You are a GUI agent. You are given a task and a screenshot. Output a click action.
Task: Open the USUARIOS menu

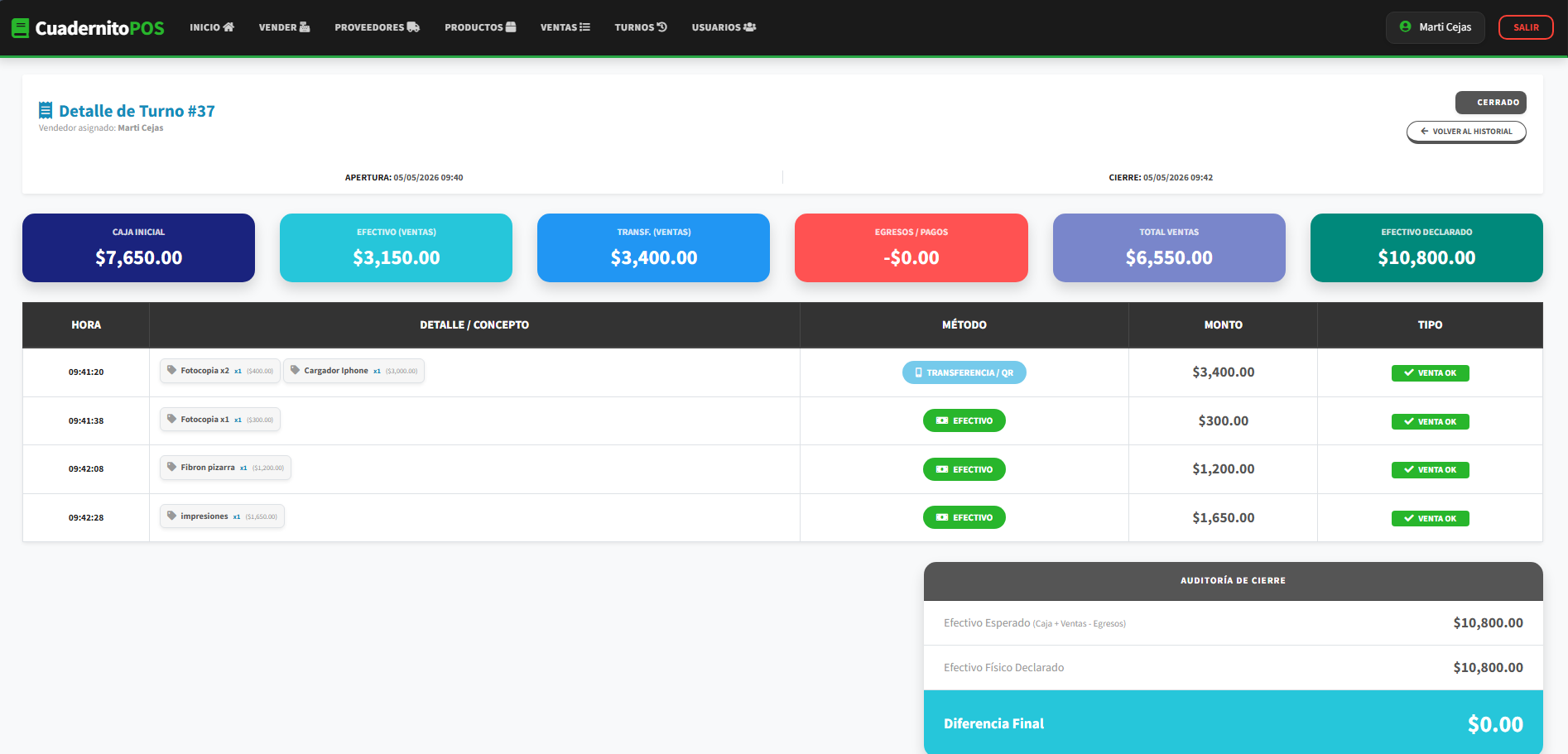tap(724, 27)
